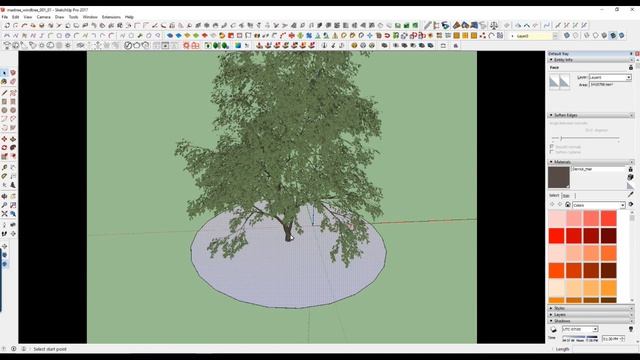Select the Select arrow tool
The height and width of the screenshot is (360, 640).
[x=4, y=73]
